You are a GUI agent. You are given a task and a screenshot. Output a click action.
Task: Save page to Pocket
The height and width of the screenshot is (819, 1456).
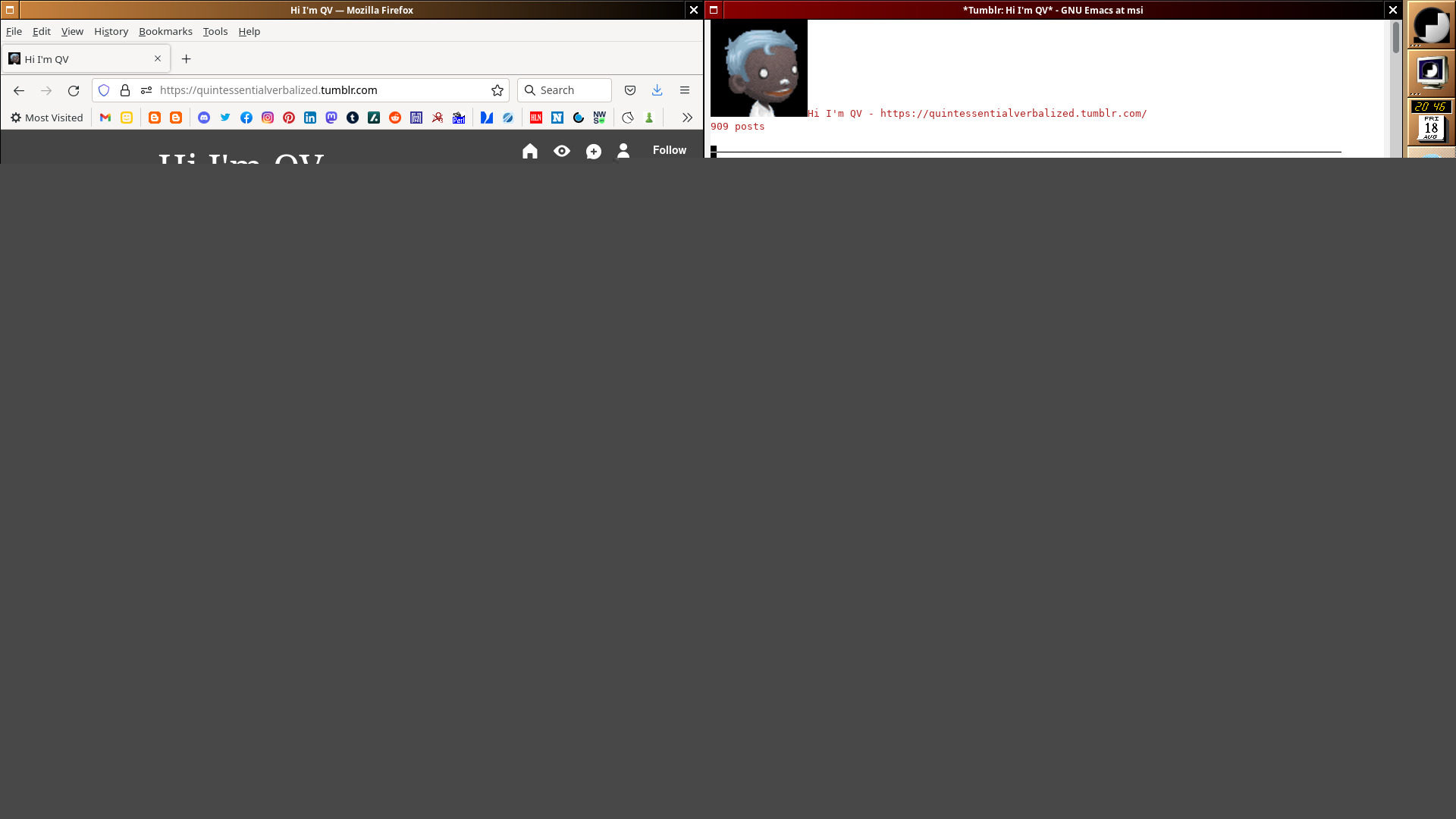630,90
